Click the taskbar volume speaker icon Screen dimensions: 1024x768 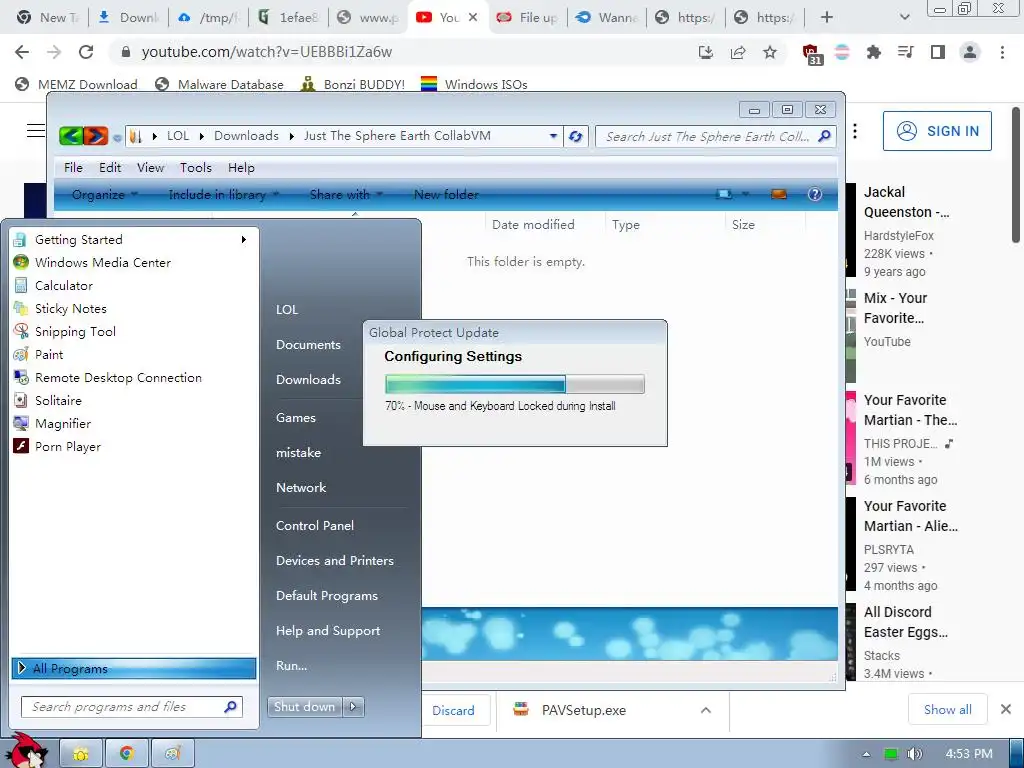[x=914, y=754]
